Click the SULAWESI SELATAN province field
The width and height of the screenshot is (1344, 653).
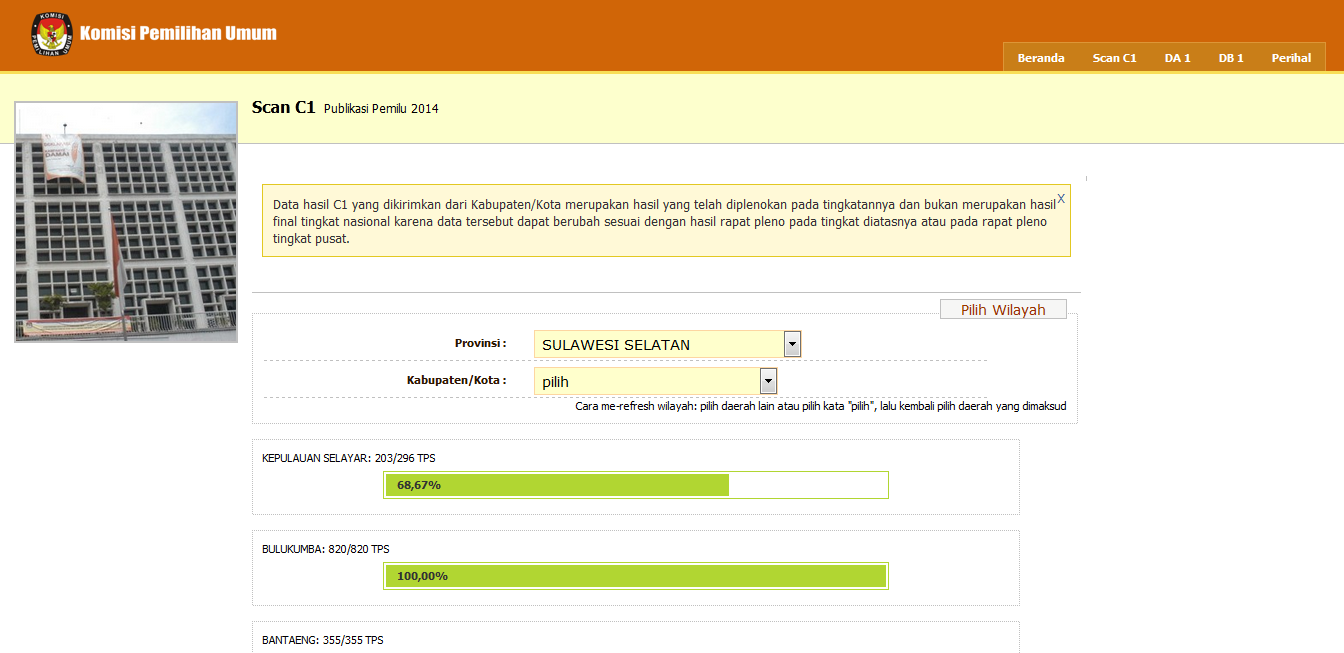point(658,345)
